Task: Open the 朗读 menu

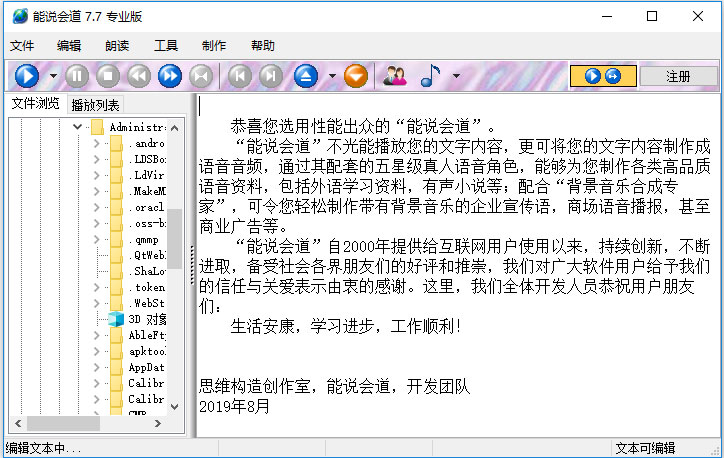Action: tap(117, 46)
